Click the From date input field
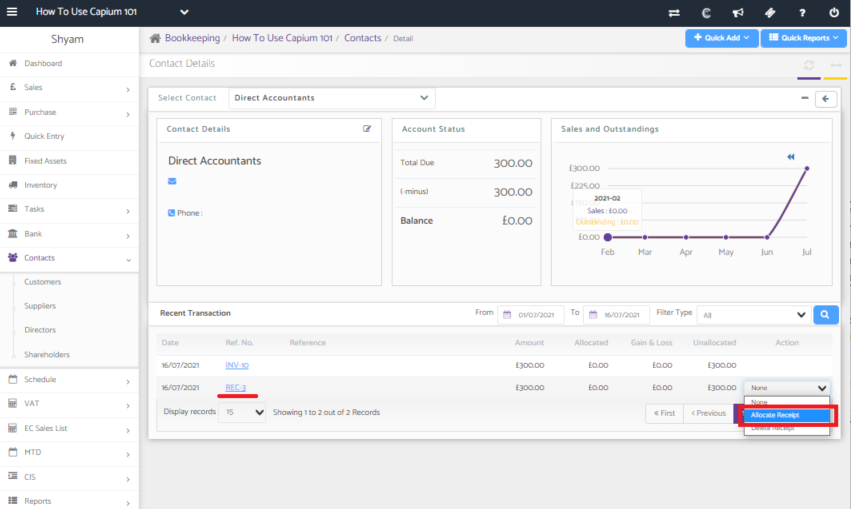The width and height of the screenshot is (851, 509). [x=530, y=315]
